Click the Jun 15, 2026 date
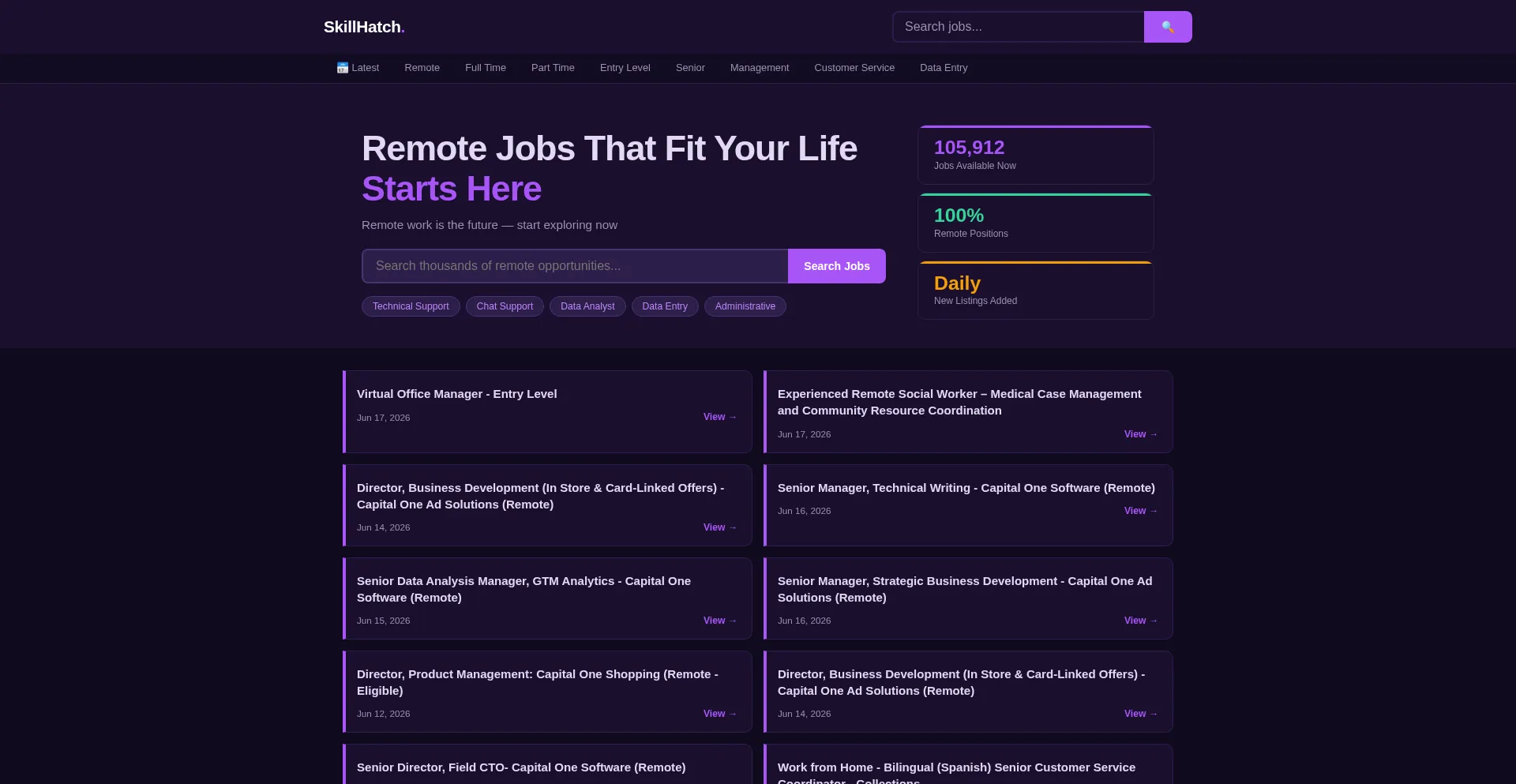1516x784 pixels. click(384, 621)
